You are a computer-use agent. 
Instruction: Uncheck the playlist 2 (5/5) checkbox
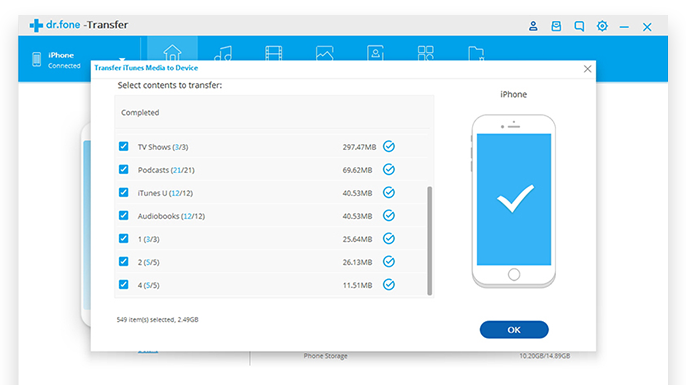tap(124, 262)
